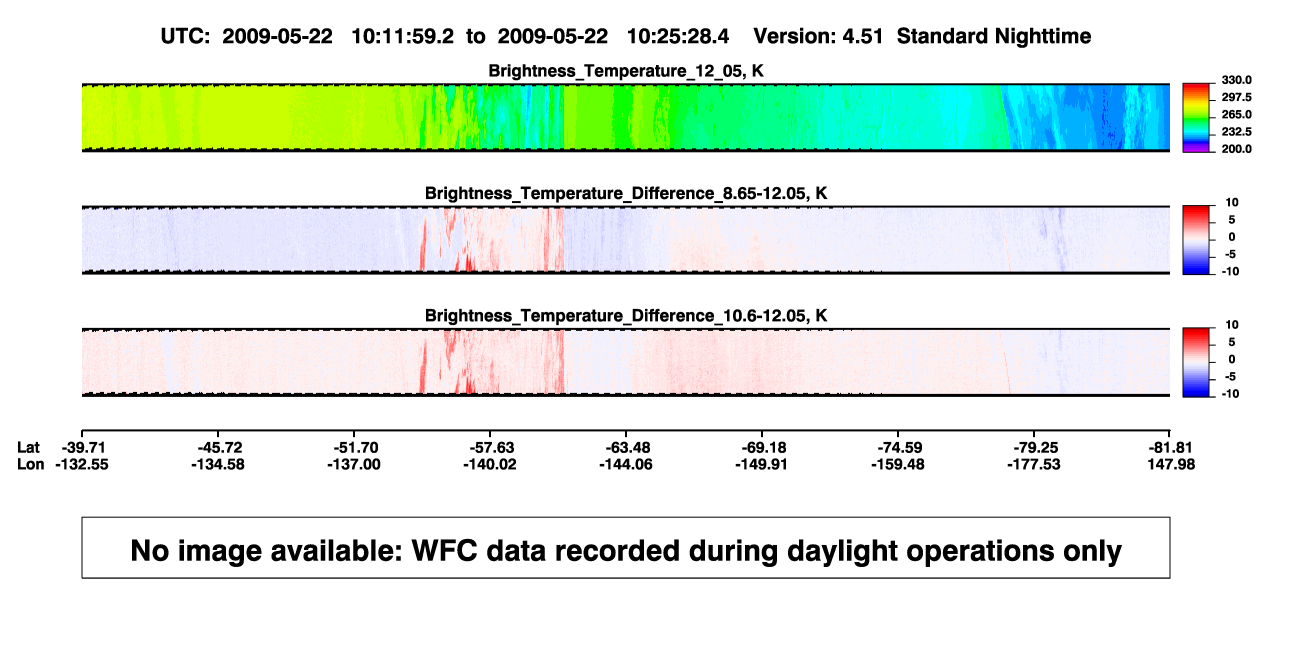Click longitude tick value -149.91

click(762, 464)
